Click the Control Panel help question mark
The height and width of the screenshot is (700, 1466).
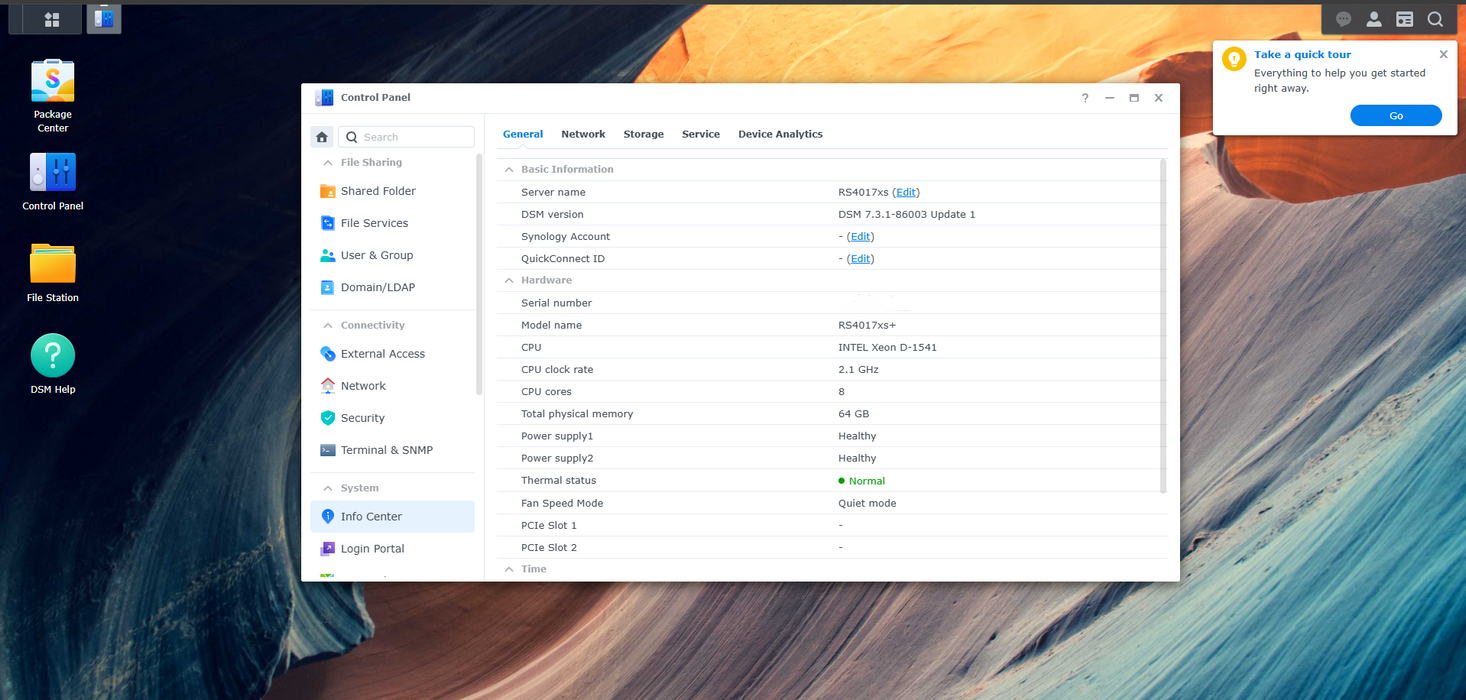click(x=1085, y=98)
